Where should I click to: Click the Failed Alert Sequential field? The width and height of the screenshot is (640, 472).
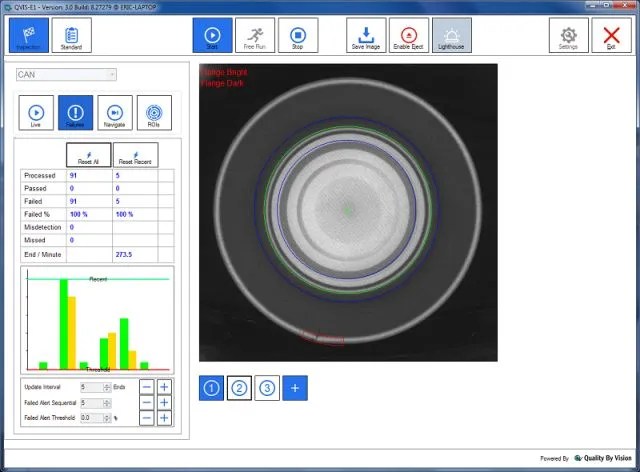pyautogui.click(x=96, y=403)
